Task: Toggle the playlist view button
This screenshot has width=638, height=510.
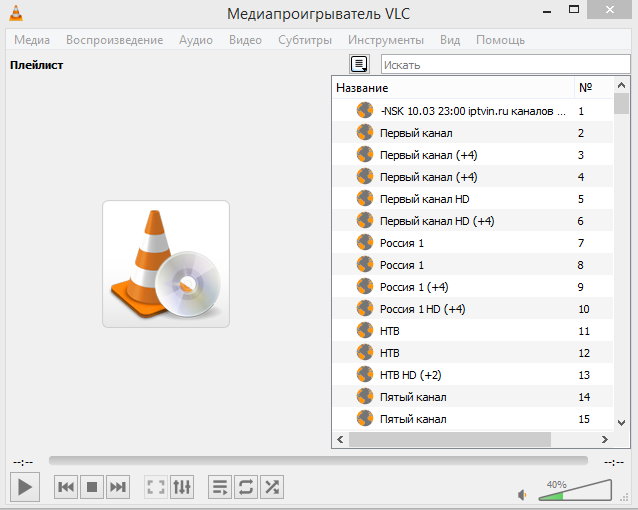Action: click(x=220, y=487)
